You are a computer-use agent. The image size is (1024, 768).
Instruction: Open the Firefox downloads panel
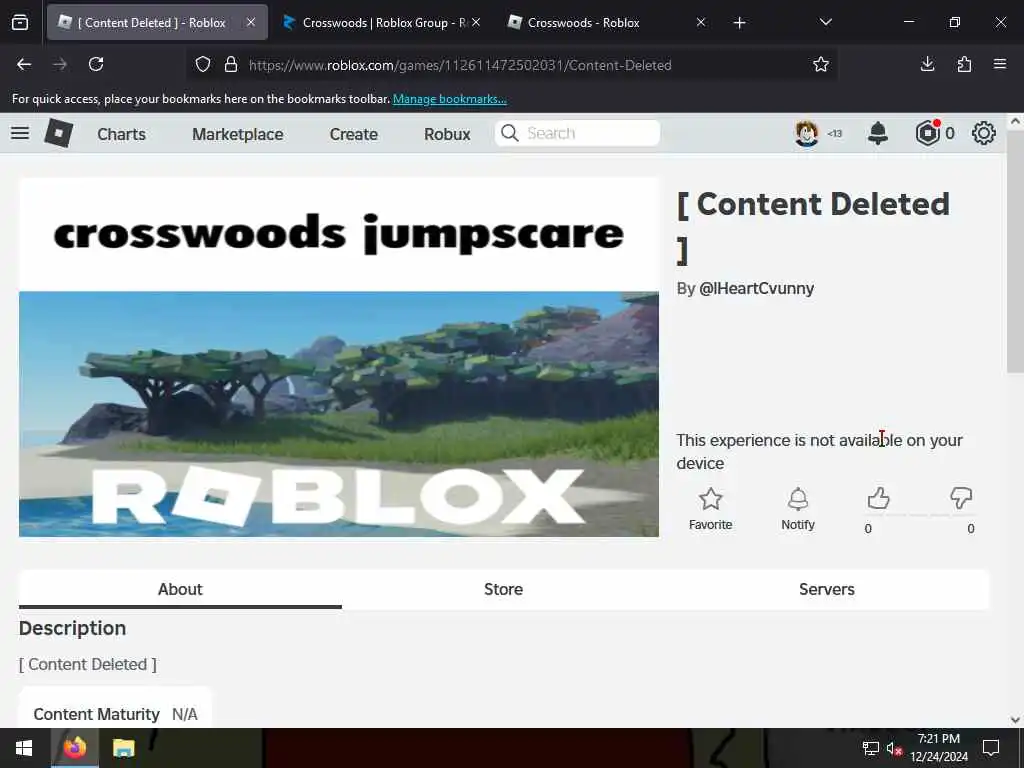tap(927, 64)
